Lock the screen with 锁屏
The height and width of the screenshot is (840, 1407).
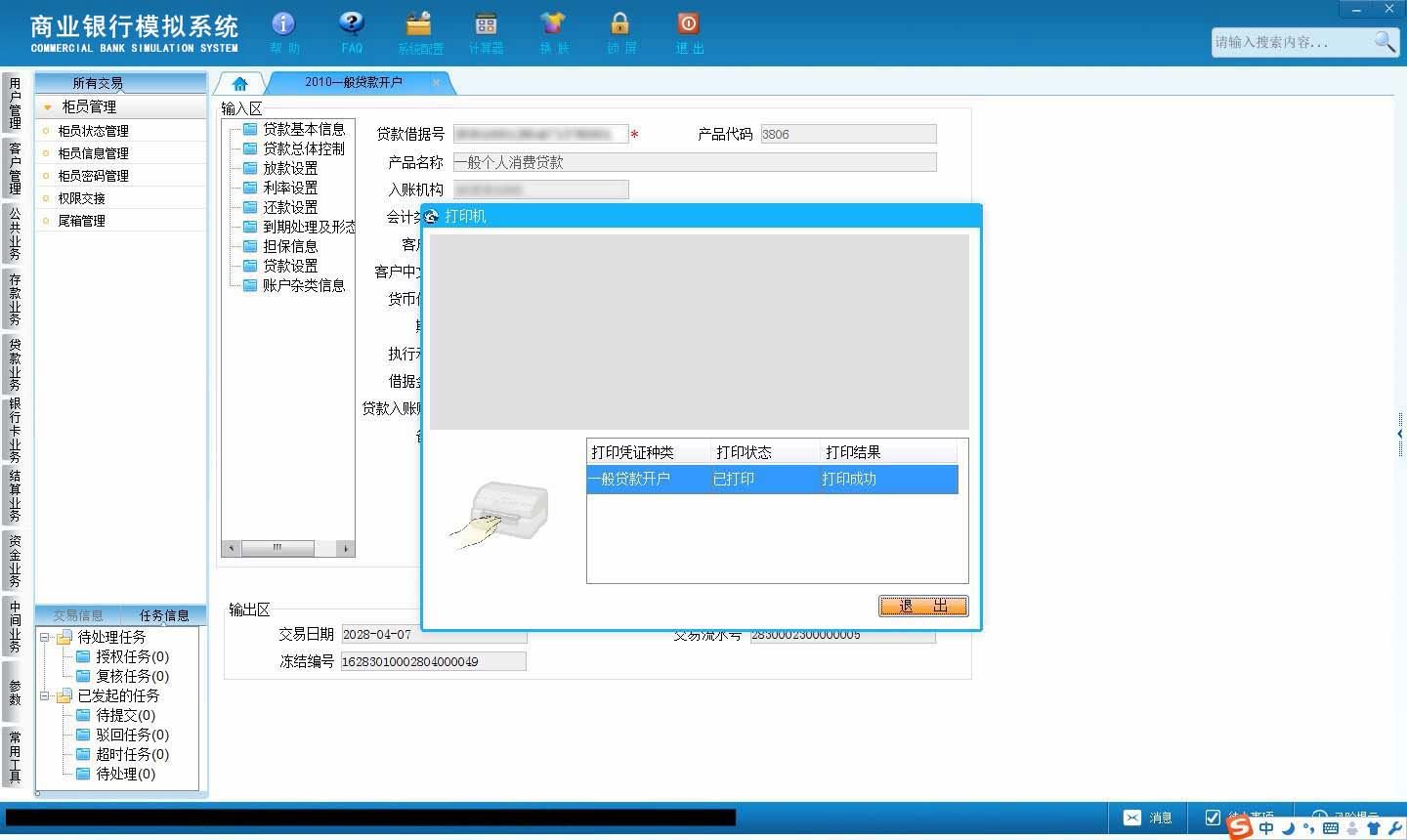[x=620, y=32]
